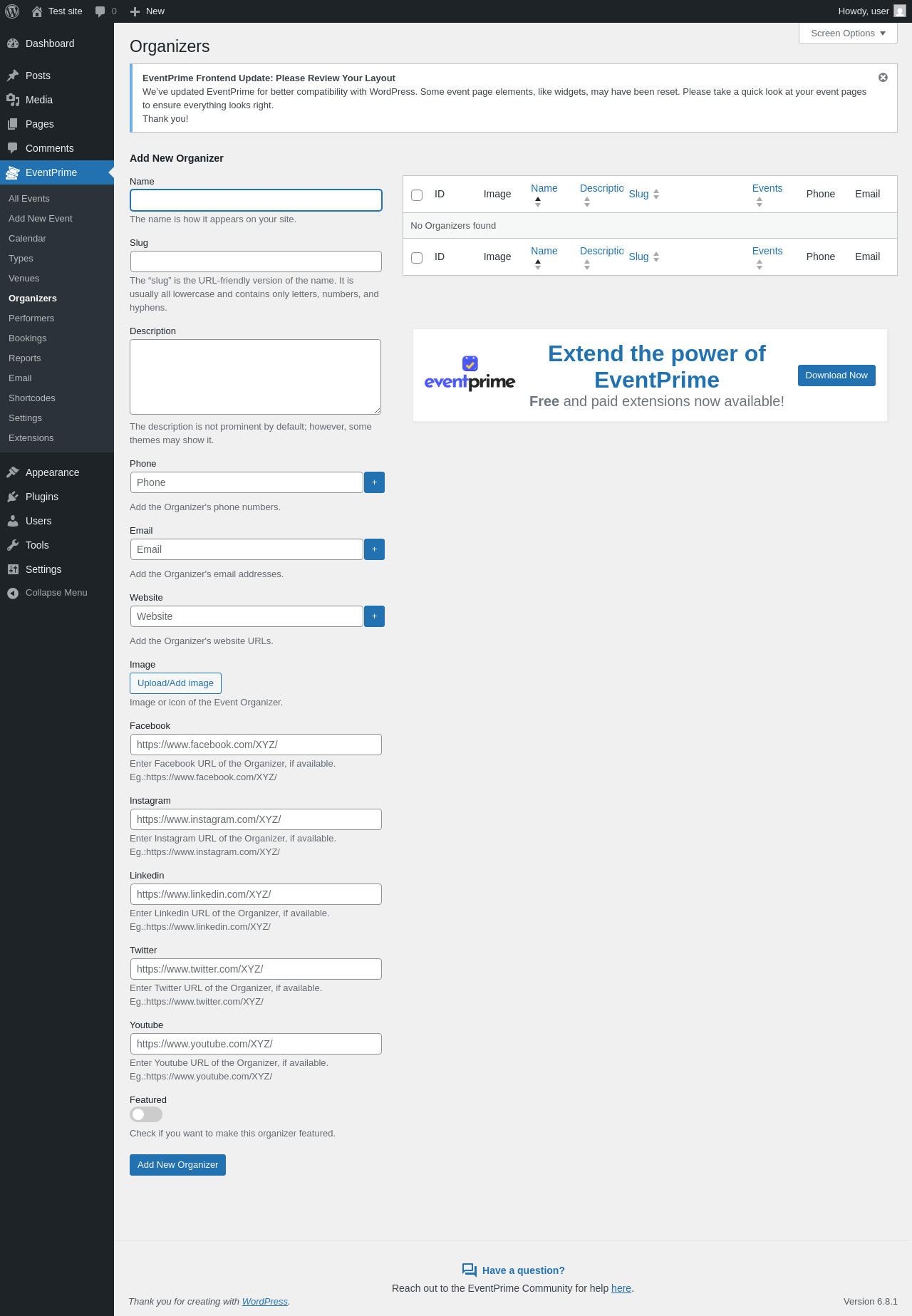Click the Comments icon in sidebar

[13, 148]
